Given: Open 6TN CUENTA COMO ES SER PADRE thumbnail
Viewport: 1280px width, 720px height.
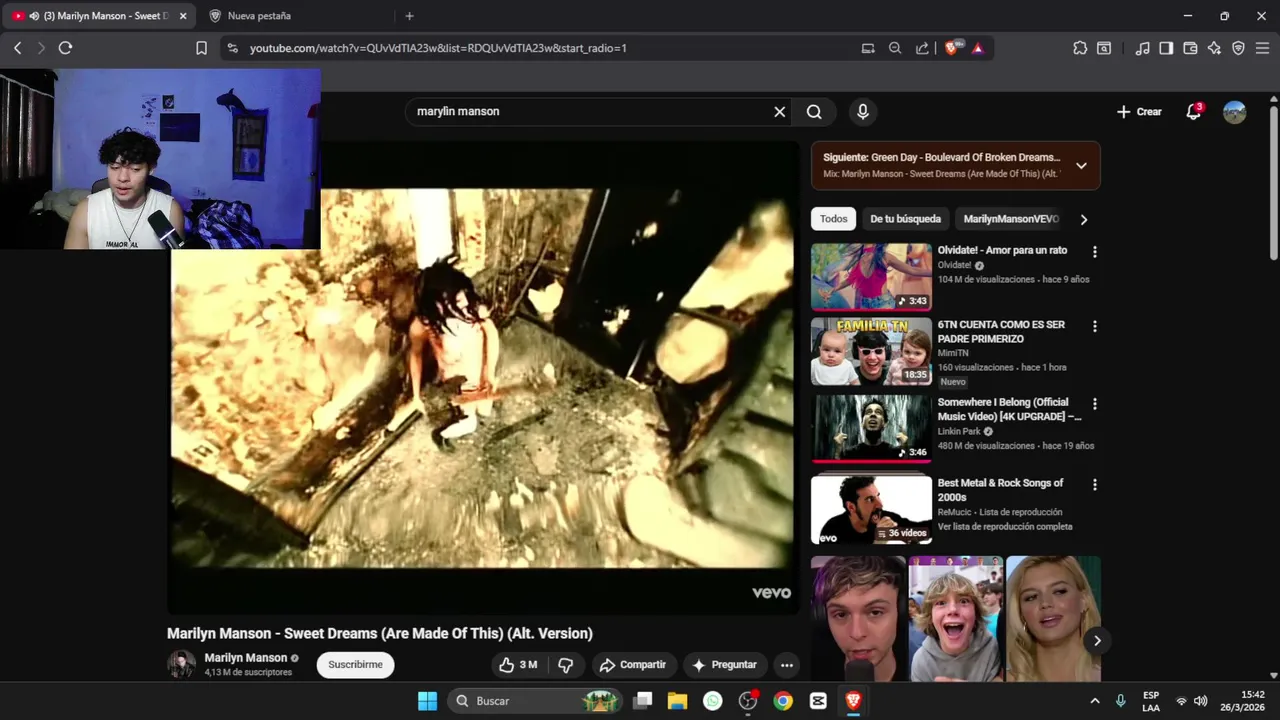Looking at the screenshot, I should [x=871, y=351].
